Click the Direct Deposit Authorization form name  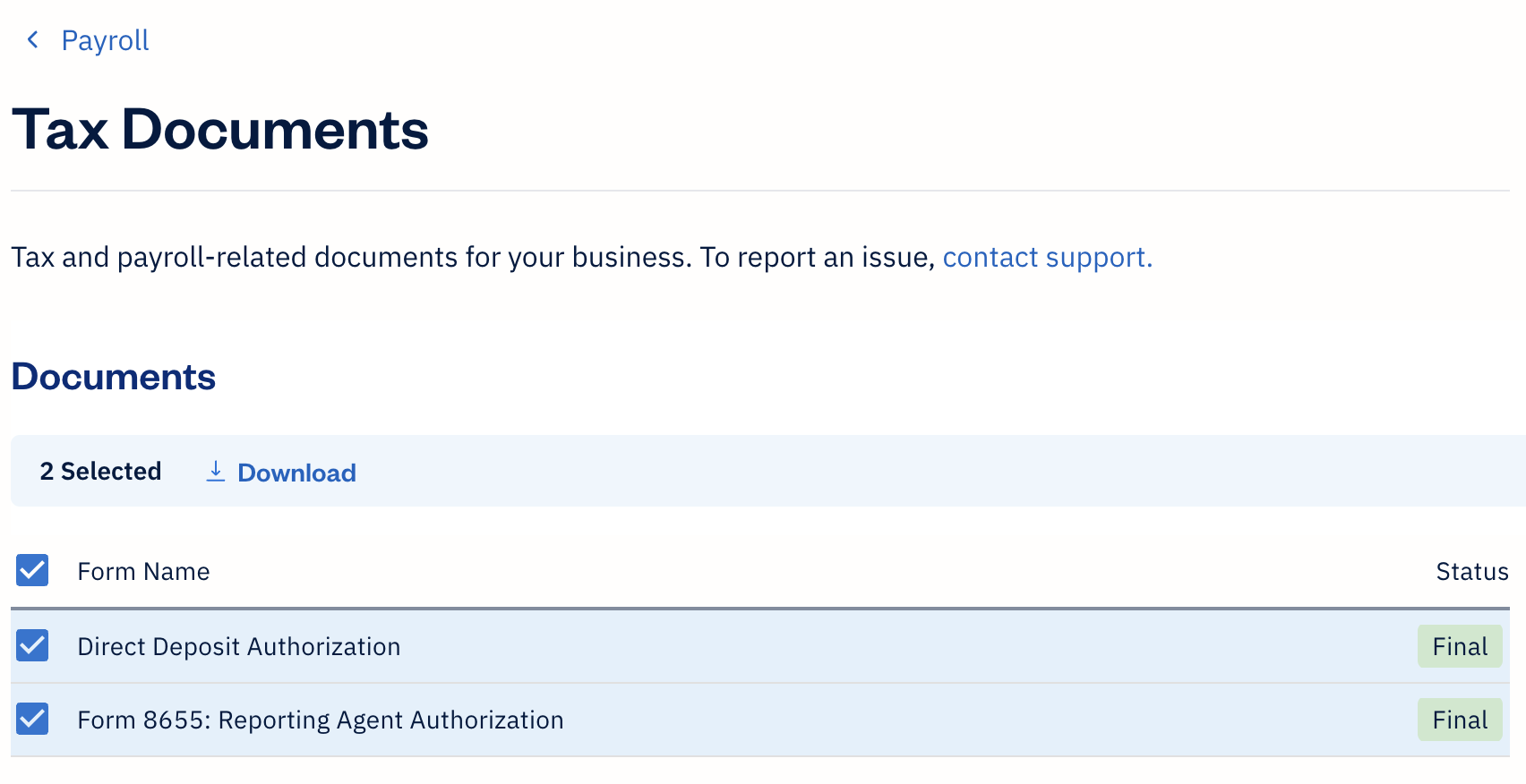pyautogui.click(x=238, y=645)
